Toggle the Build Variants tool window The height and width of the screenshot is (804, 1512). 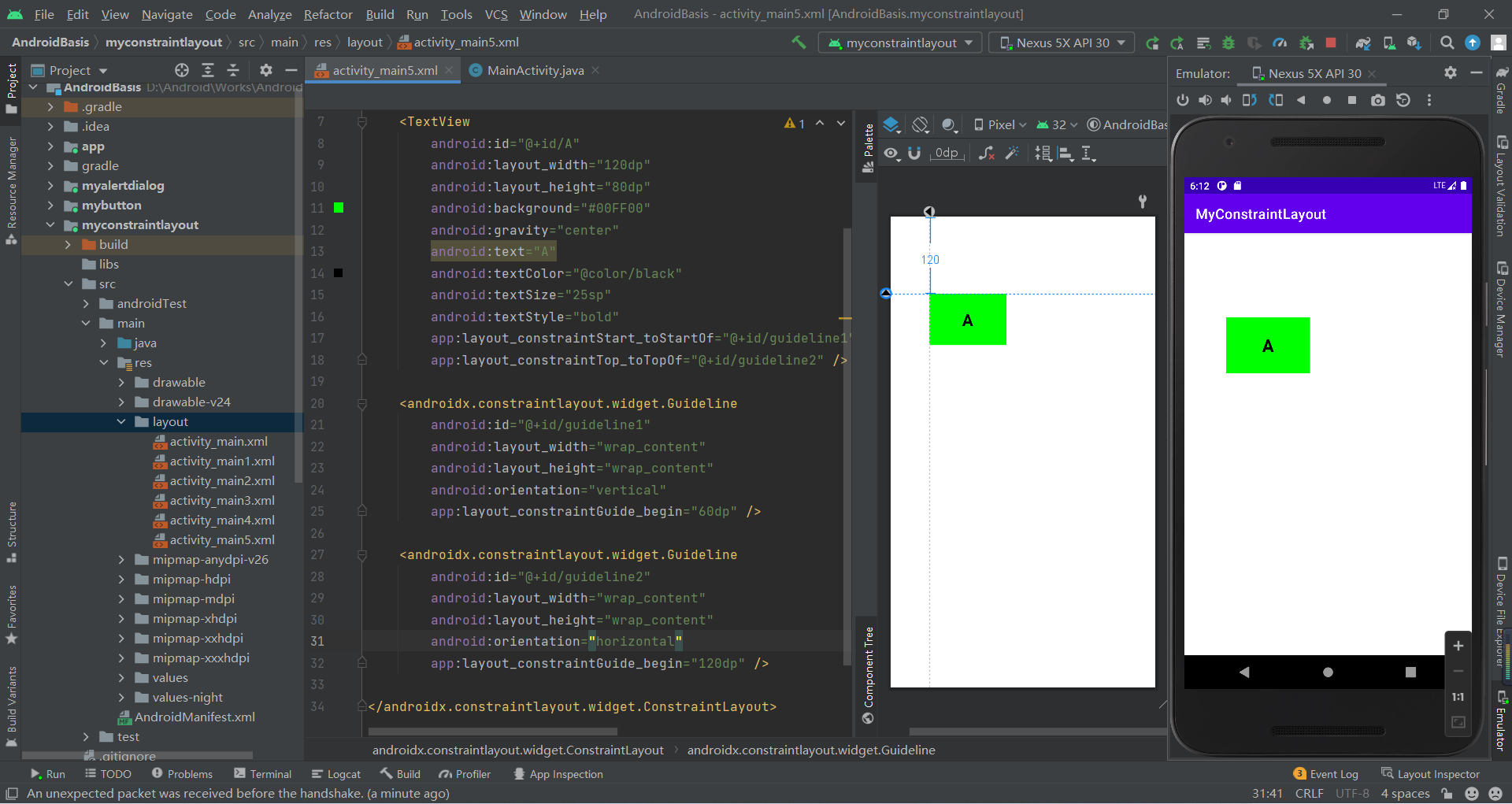tap(11, 706)
